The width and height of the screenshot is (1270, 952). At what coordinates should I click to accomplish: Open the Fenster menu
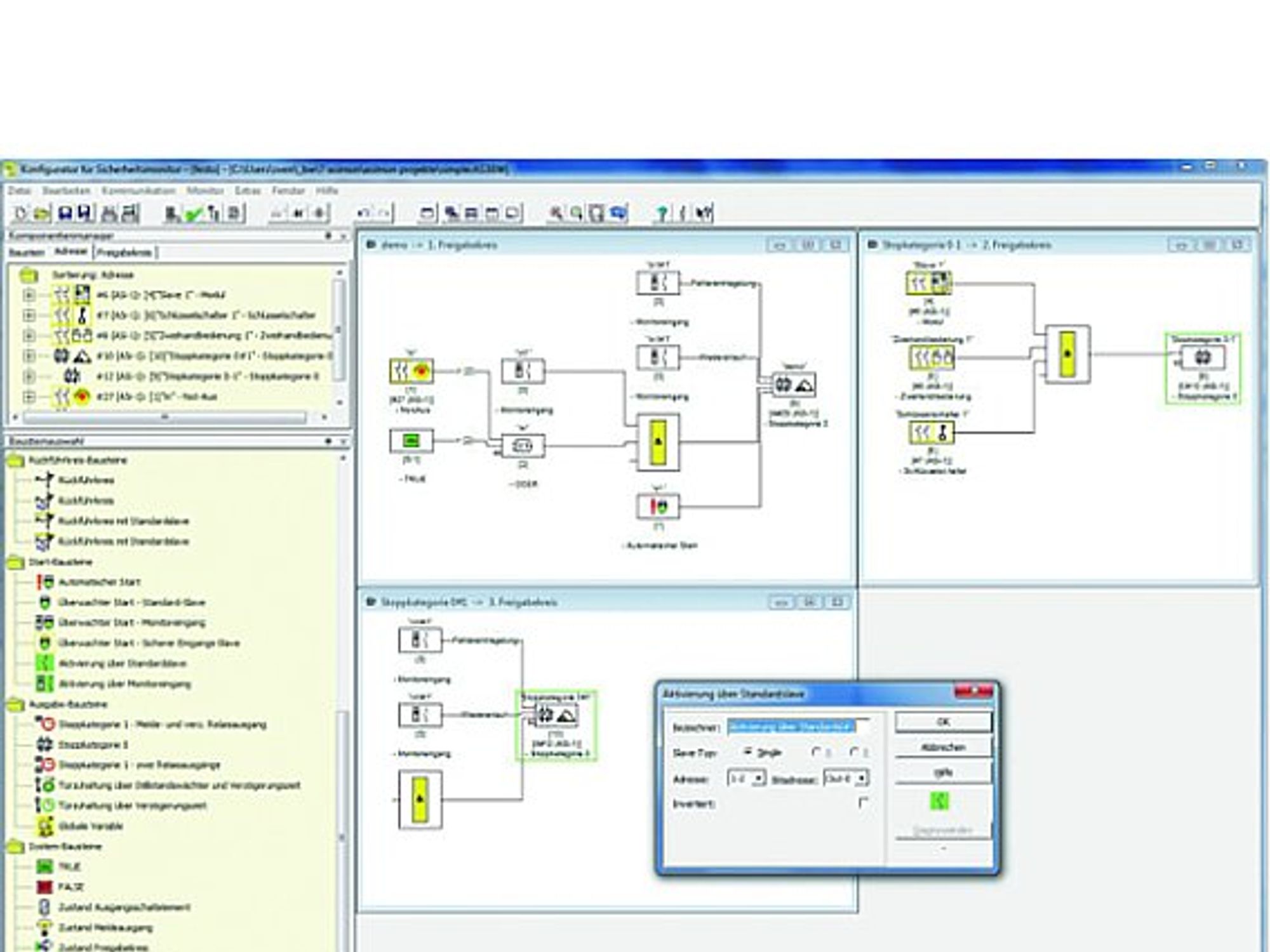pos(288,190)
